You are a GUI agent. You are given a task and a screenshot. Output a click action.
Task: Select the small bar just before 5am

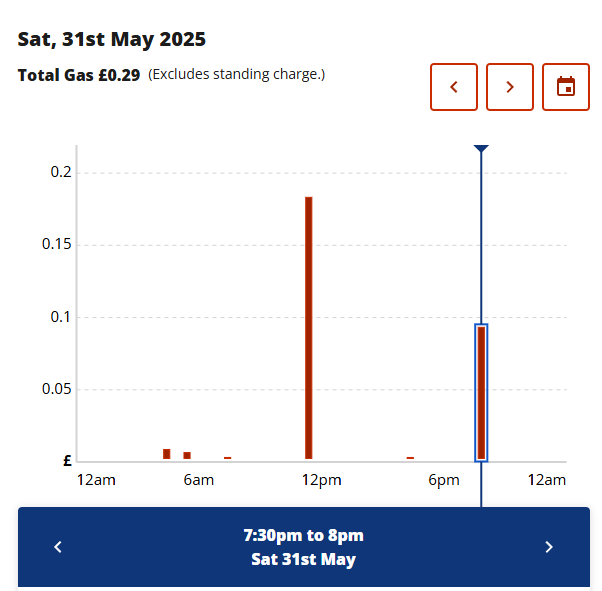click(x=167, y=454)
